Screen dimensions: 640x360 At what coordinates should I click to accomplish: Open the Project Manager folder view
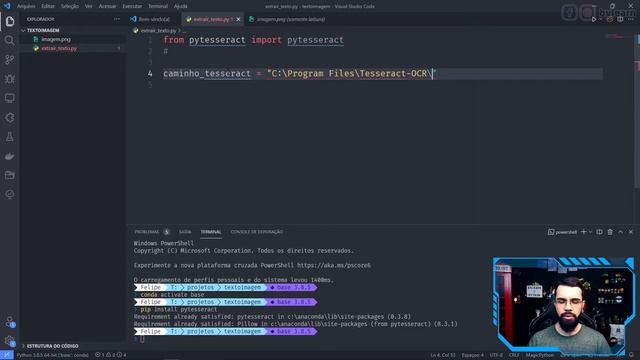click(10, 175)
